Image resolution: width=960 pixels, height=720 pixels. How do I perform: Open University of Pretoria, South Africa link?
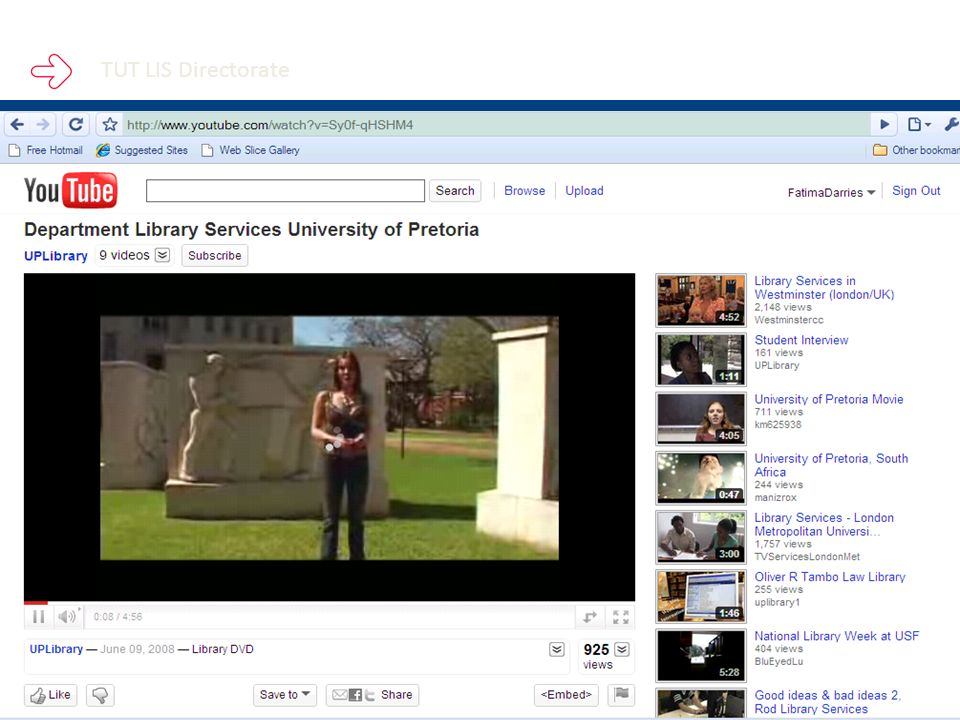point(831,465)
